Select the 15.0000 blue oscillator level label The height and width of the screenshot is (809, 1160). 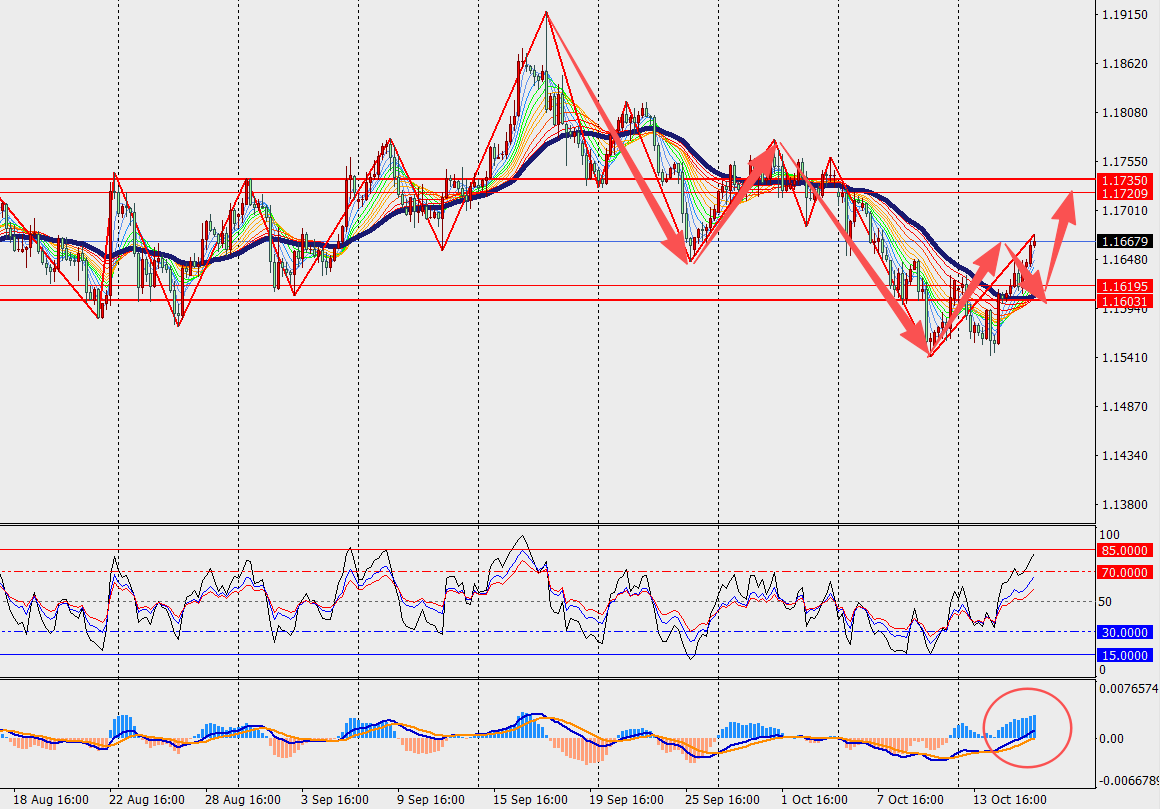pyautogui.click(x=1124, y=655)
